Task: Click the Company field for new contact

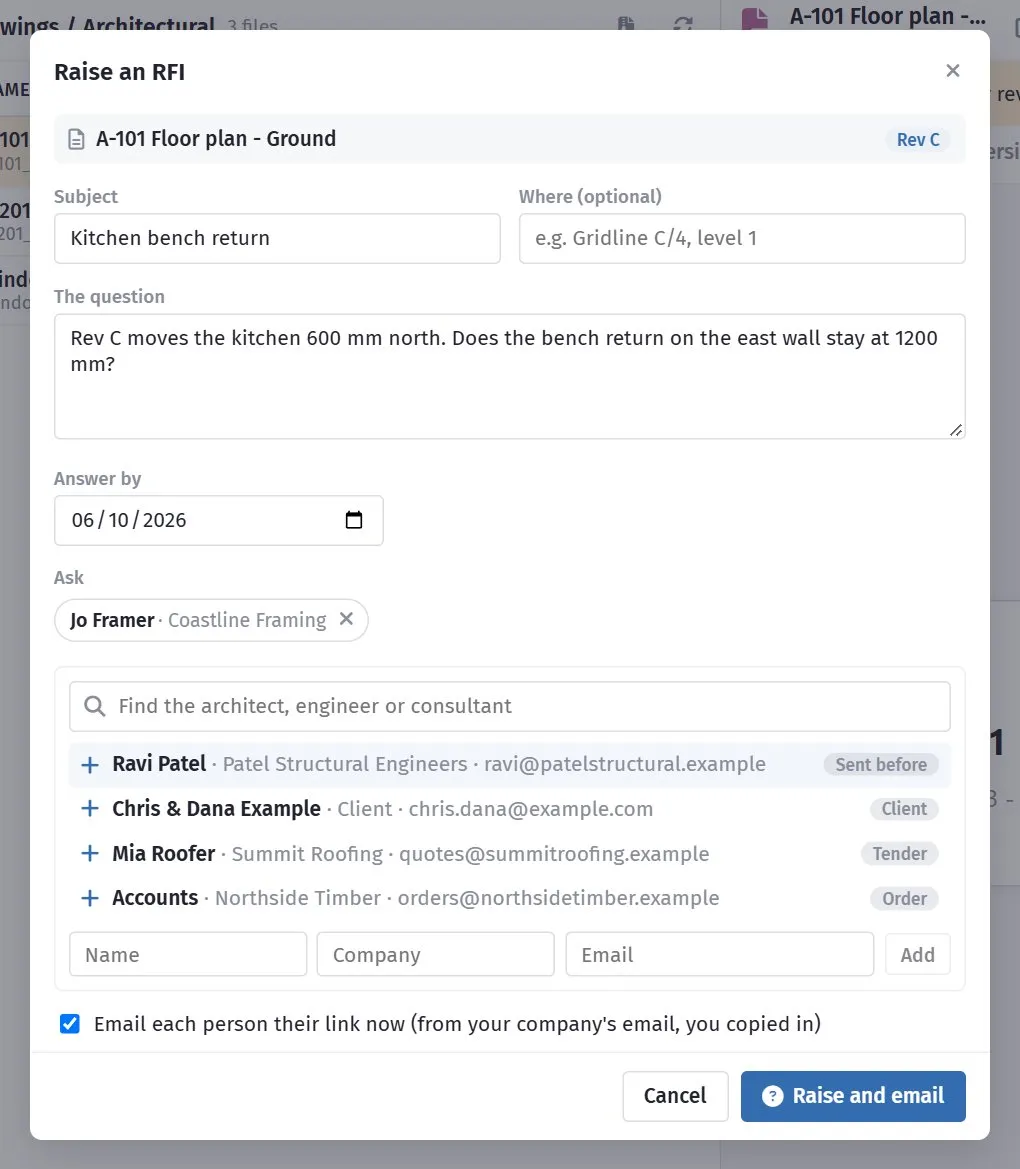Action: tap(435, 954)
